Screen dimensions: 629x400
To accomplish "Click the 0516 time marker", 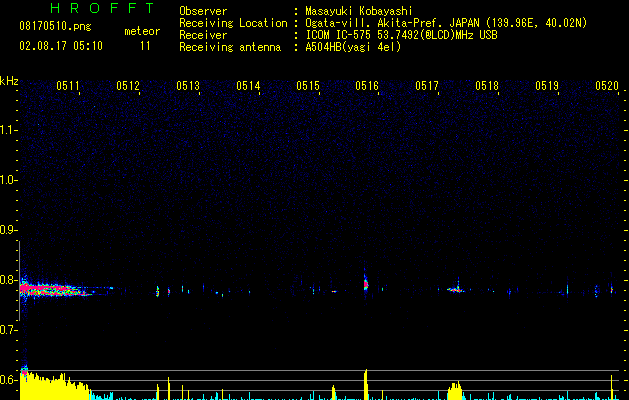I will click(x=367, y=86).
